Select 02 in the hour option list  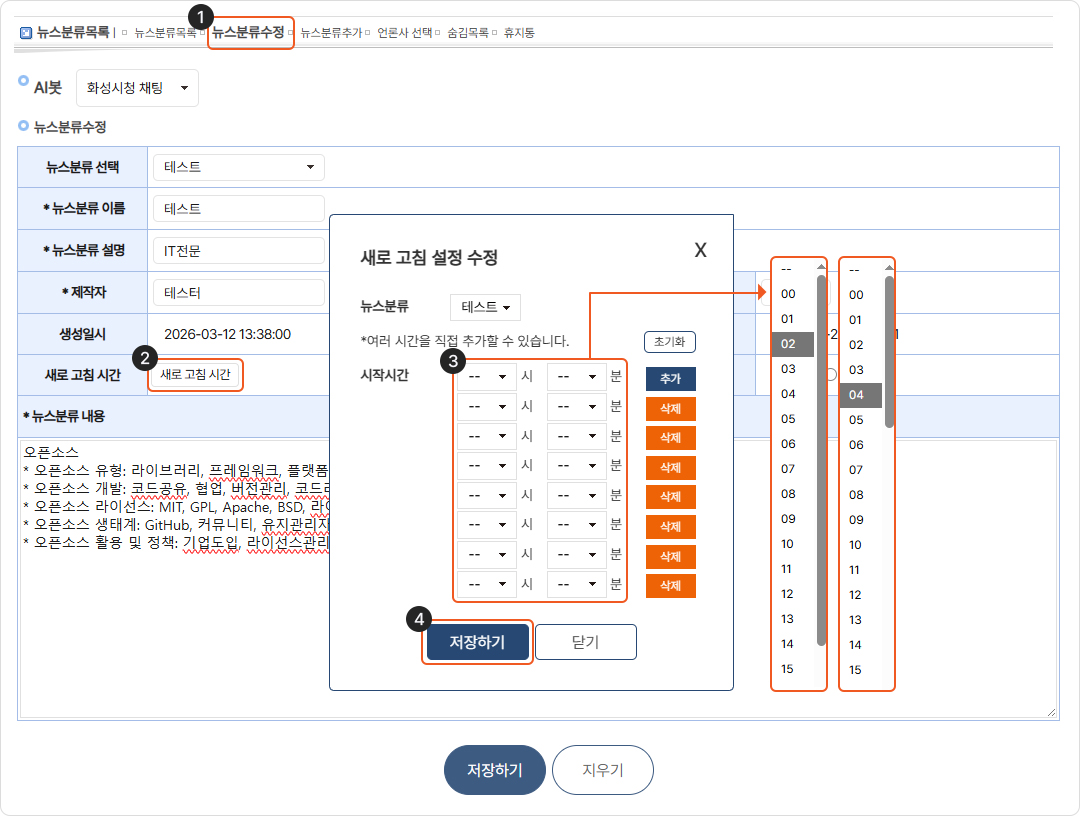(790, 344)
